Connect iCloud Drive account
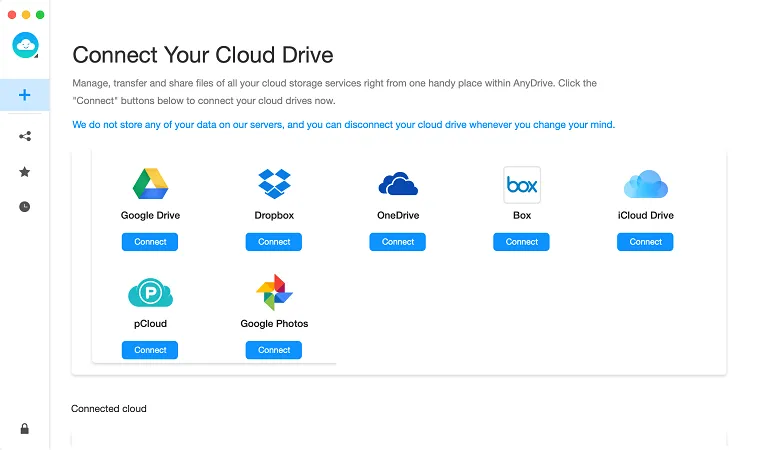The height and width of the screenshot is (450, 760). pos(645,242)
